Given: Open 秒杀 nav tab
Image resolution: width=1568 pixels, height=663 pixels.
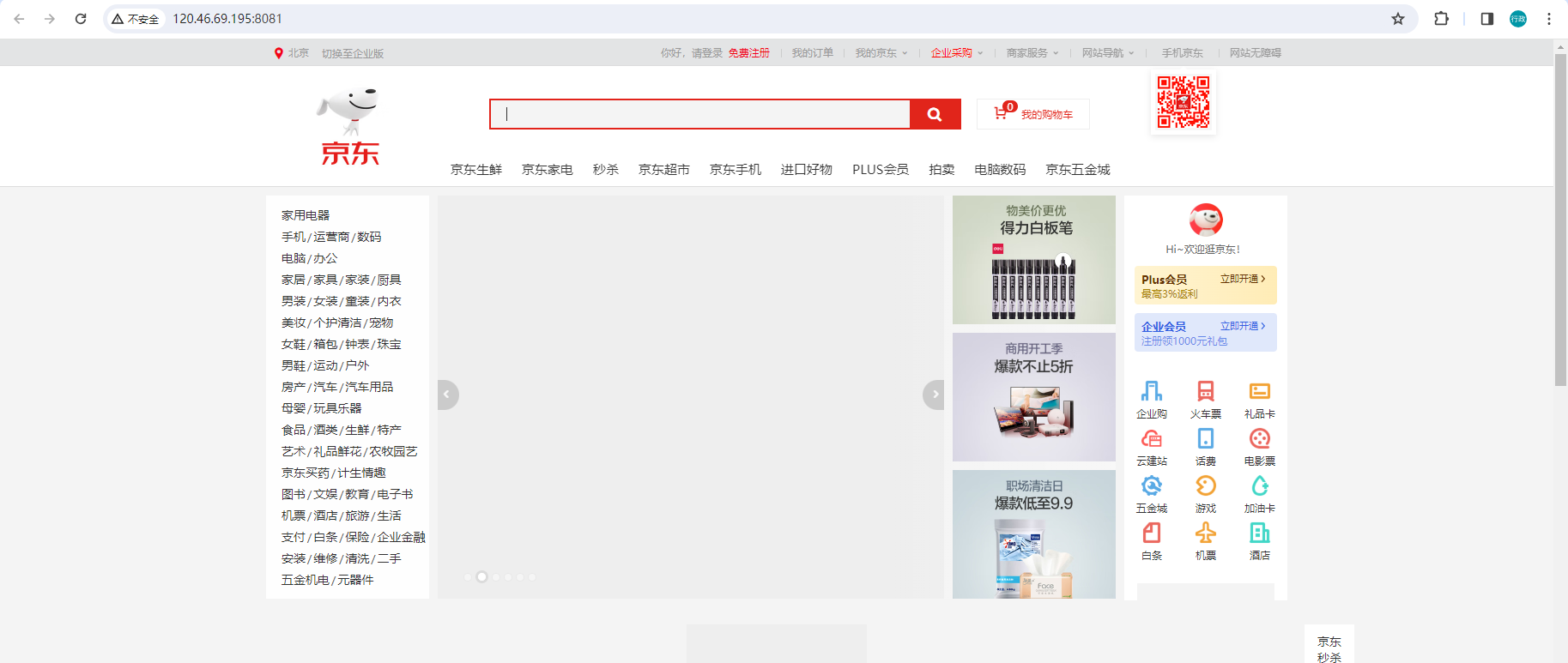Looking at the screenshot, I should tap(606, 170).
